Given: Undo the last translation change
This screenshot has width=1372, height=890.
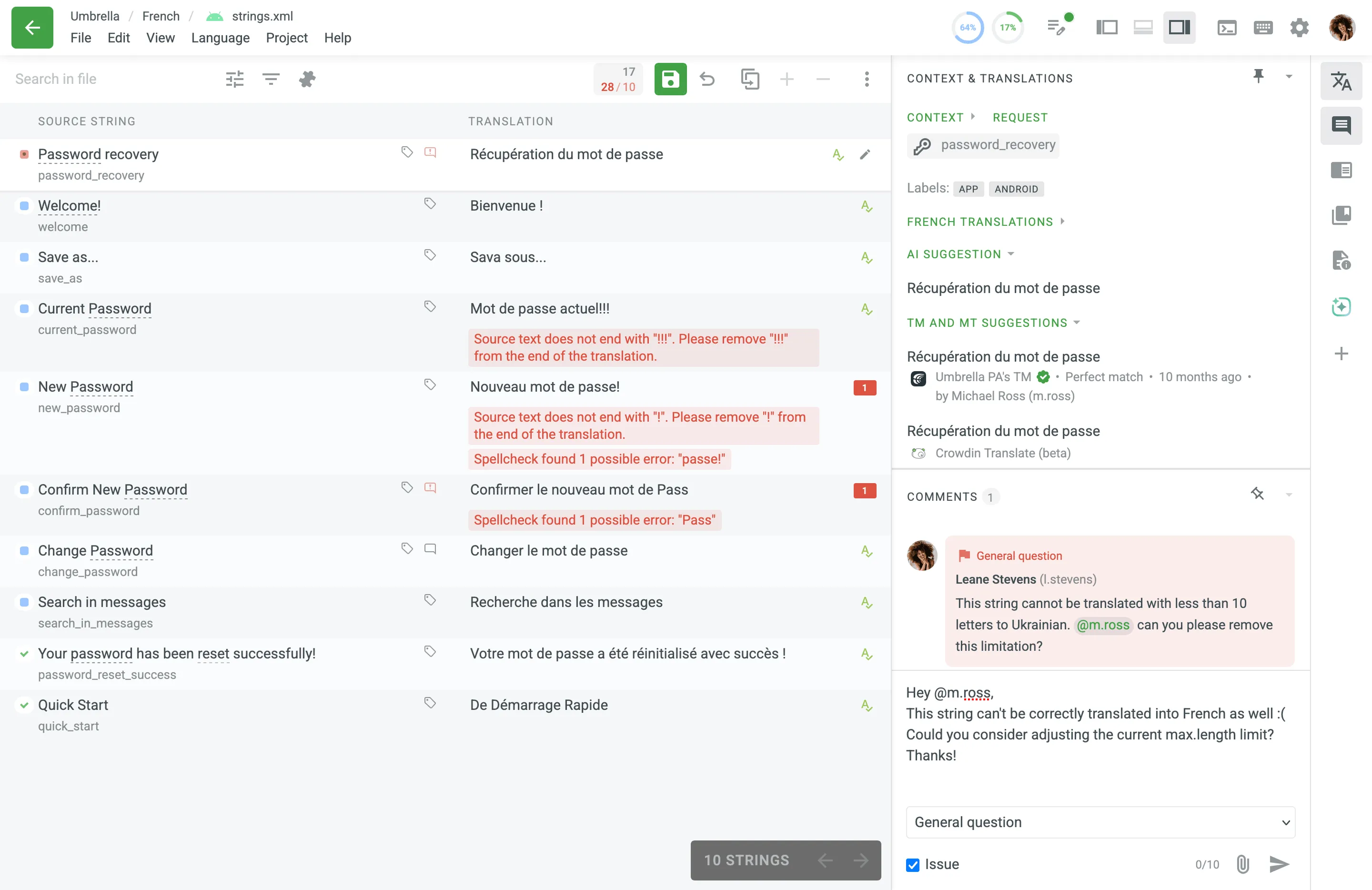Looking at the screenshot, I should click(708, 79).
